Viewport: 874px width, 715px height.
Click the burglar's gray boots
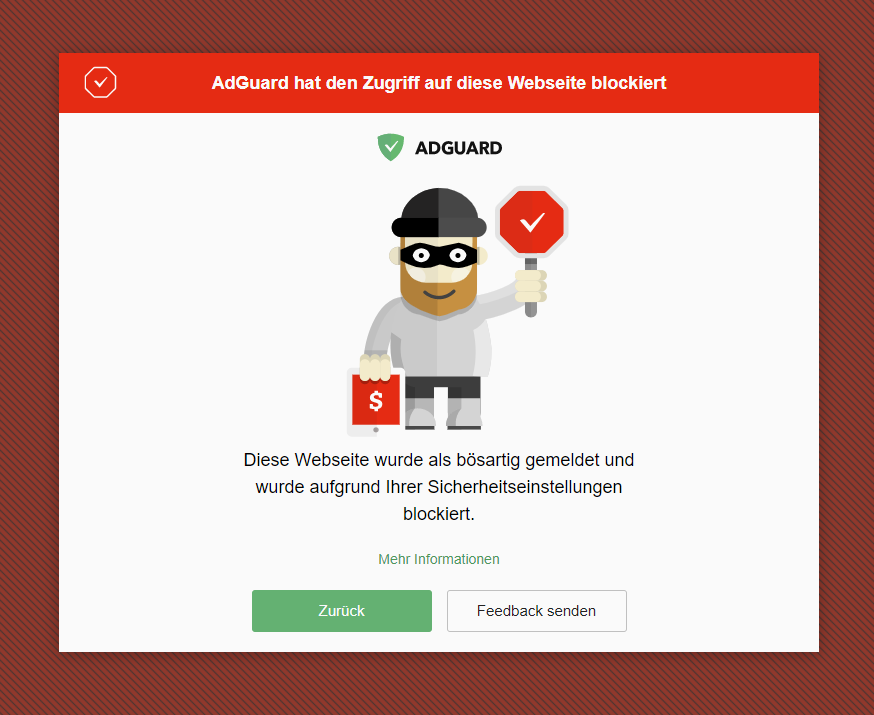[x=444, y=412]
